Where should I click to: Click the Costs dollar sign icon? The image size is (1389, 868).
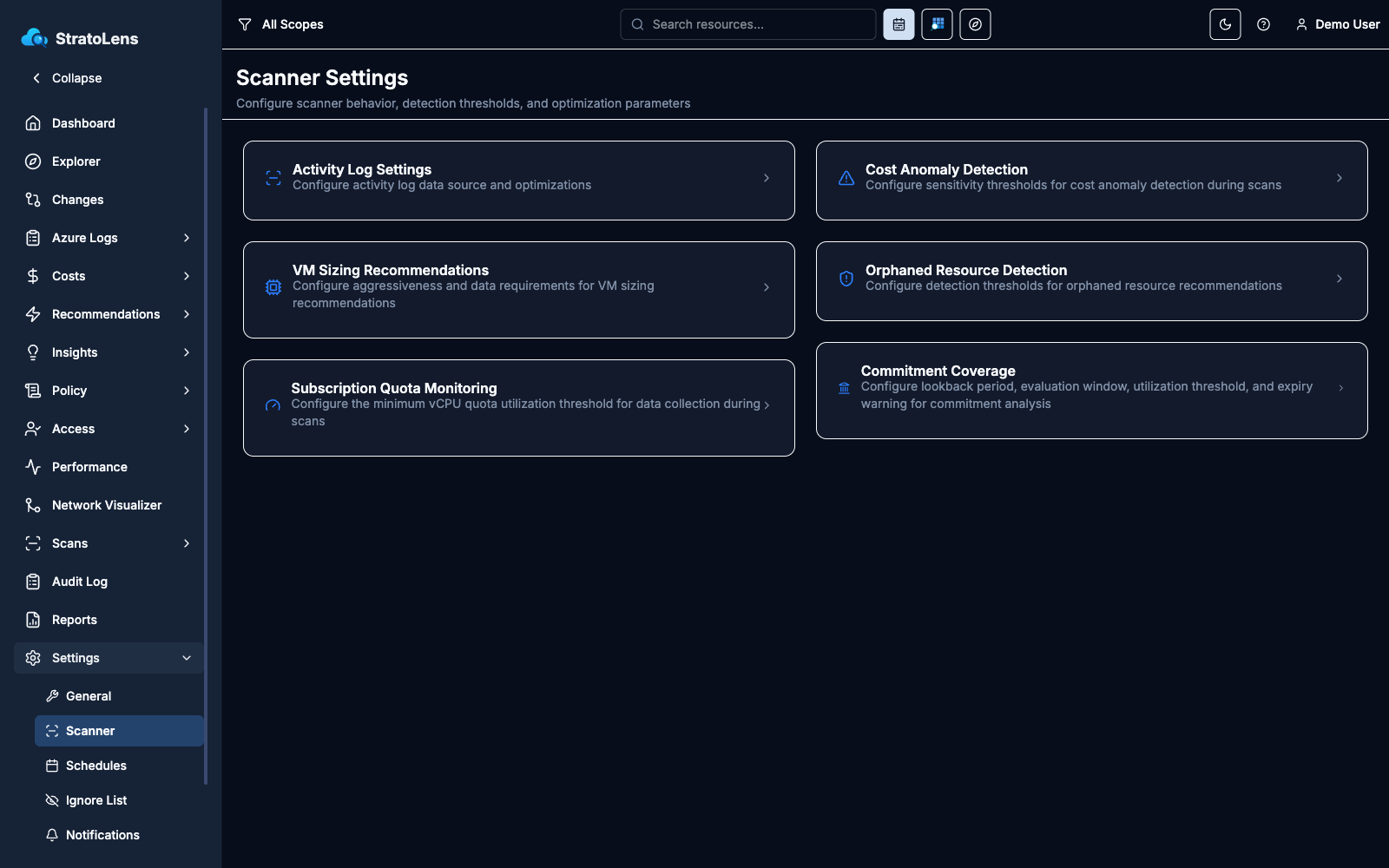pyautogui.click(x=33, y=276)
